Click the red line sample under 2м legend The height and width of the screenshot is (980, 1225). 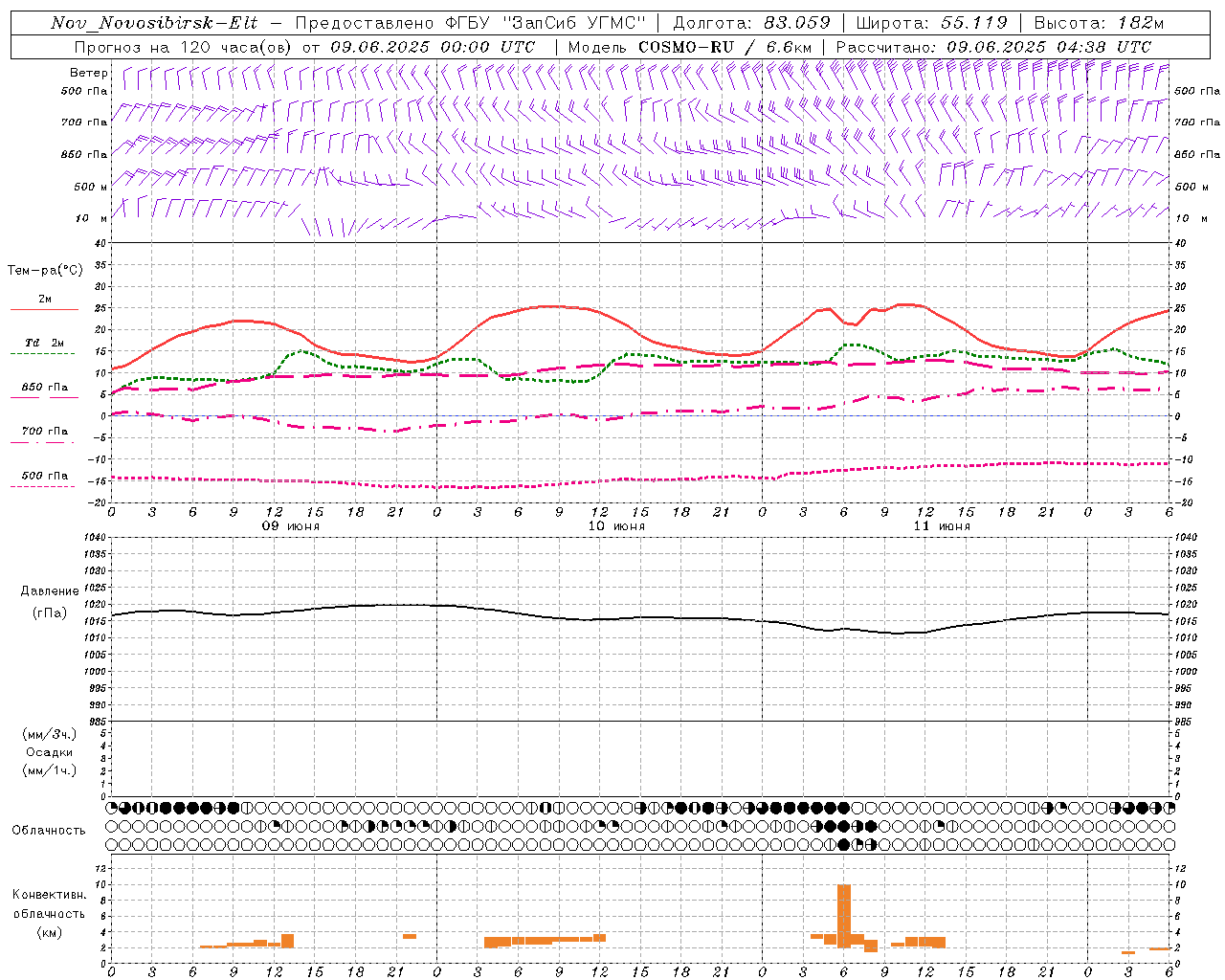click(x=44, y=310)
